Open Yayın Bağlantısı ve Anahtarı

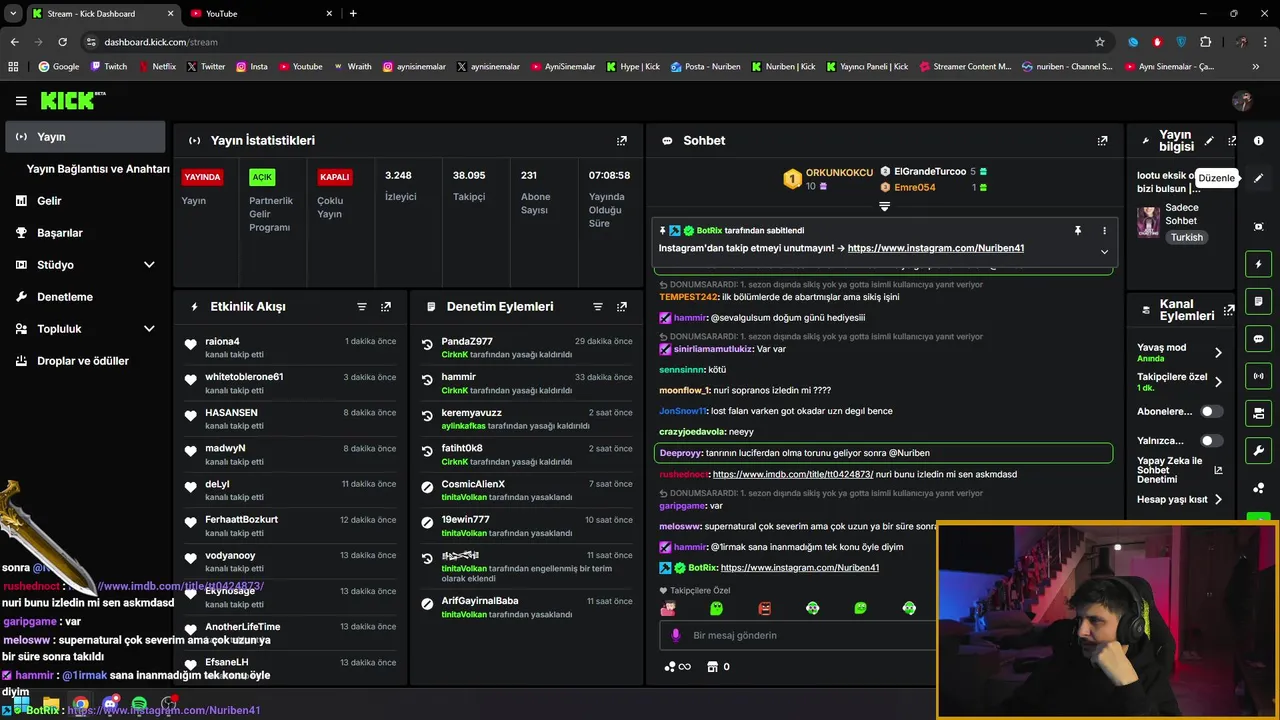98,169
